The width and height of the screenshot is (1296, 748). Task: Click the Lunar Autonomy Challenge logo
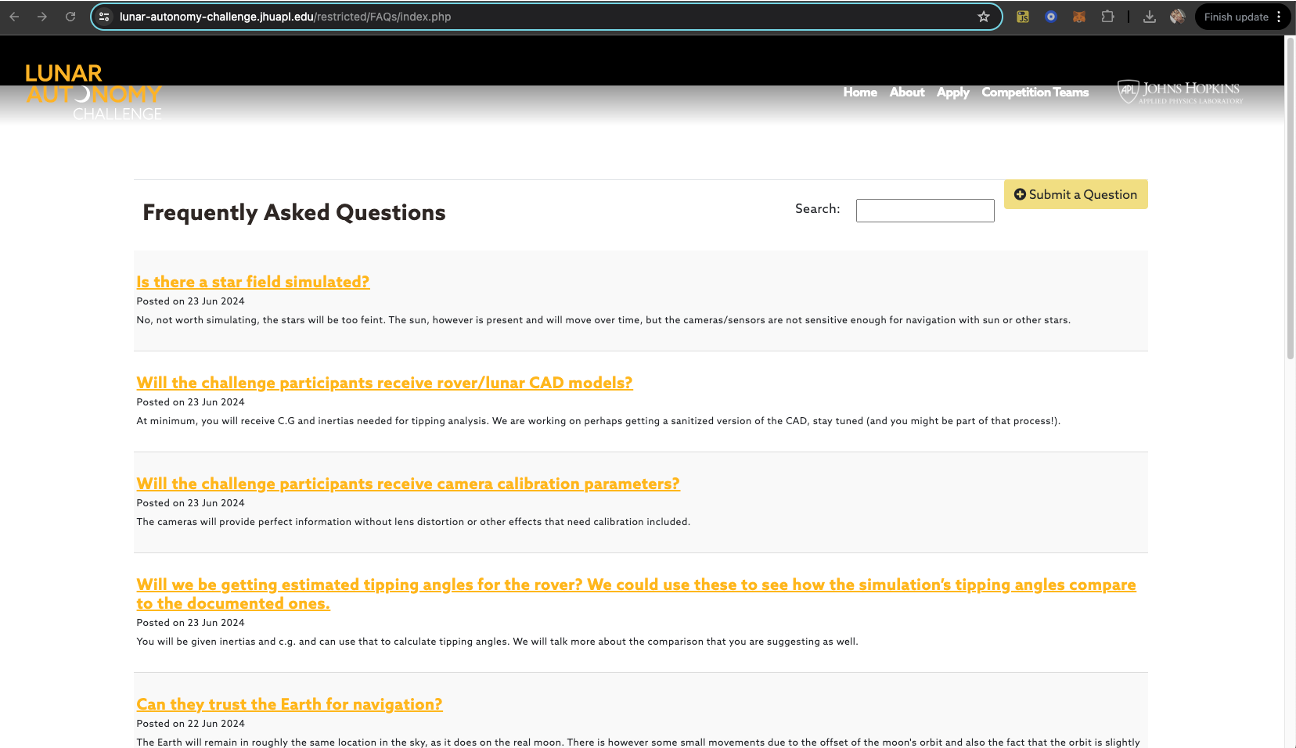tap(93, 92)
